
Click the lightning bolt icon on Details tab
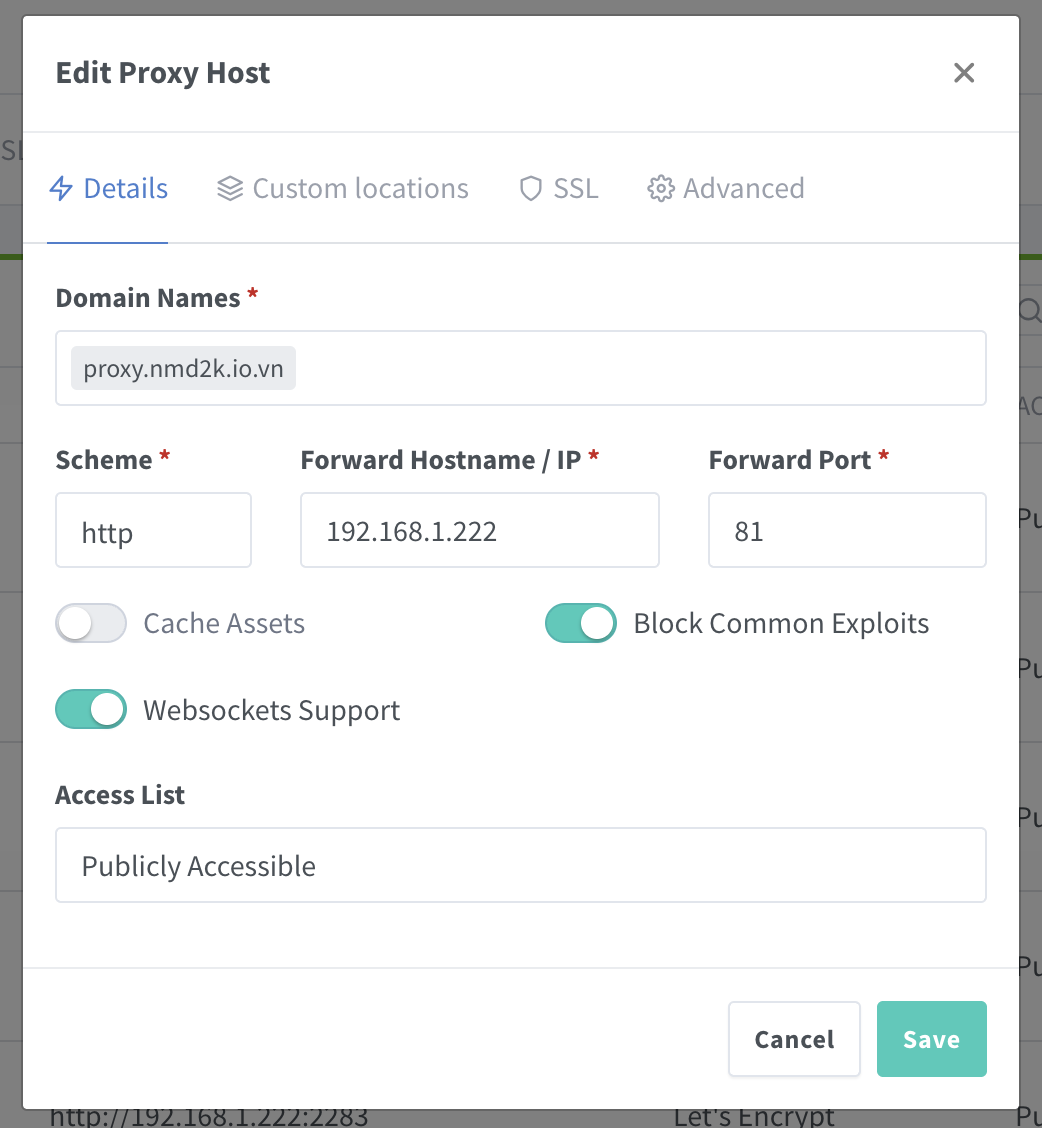[x=62, y=189]
